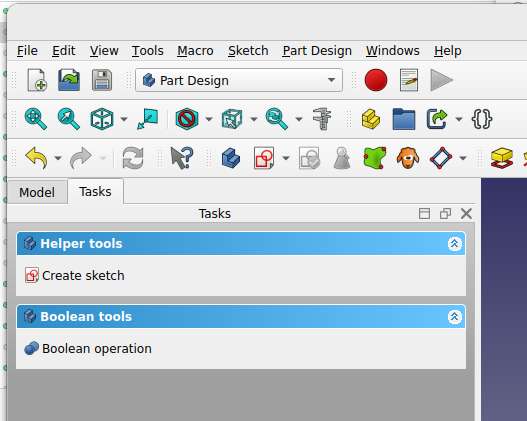Open the measure caliper tool
Viewport: 527px width, 421px height.
[x=322, y=119]
